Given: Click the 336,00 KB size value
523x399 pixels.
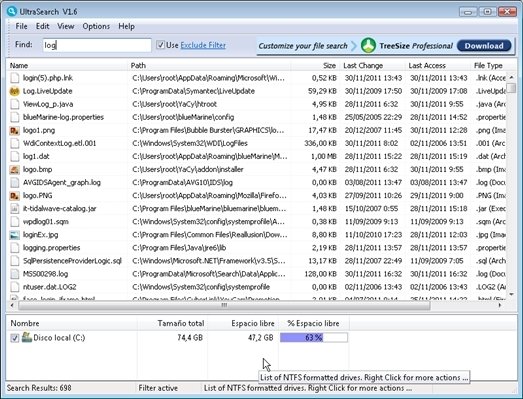Looking at the screenshot, I should [321, 143].
